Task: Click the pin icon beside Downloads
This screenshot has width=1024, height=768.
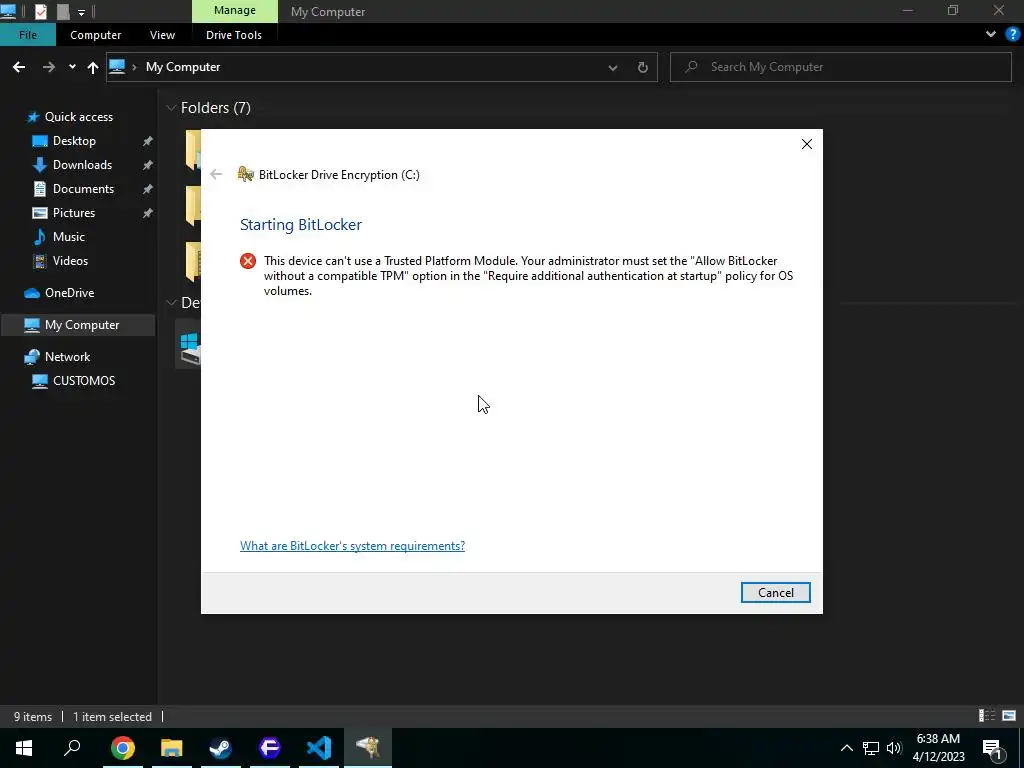Action: (148, 165)
